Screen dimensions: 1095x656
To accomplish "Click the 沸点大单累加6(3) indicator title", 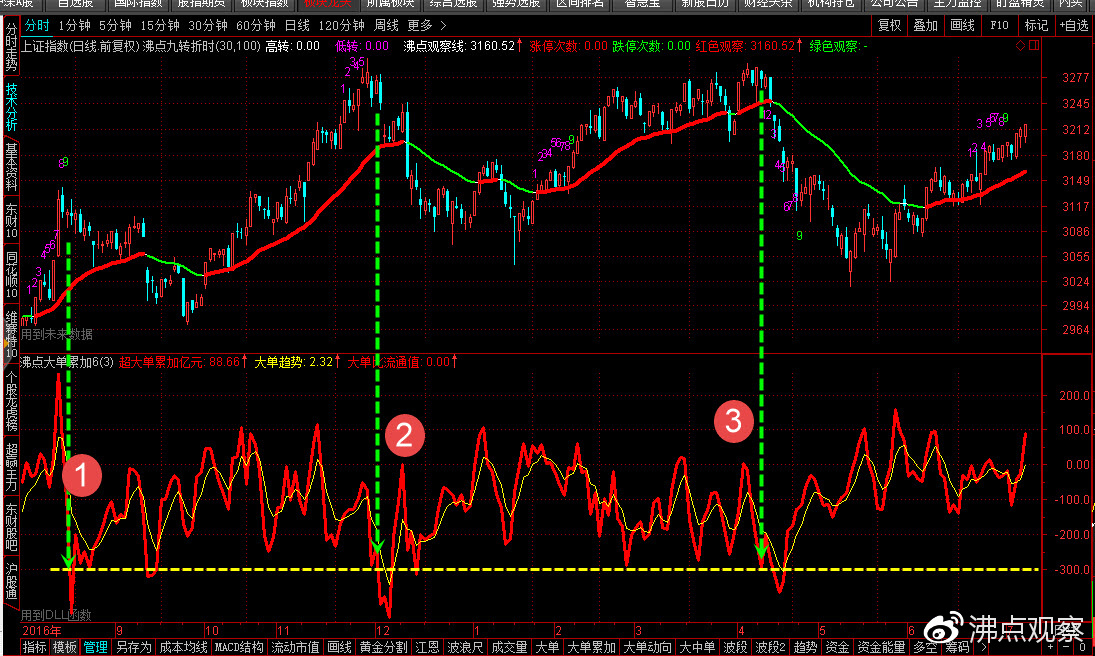I will pos(67,362).
